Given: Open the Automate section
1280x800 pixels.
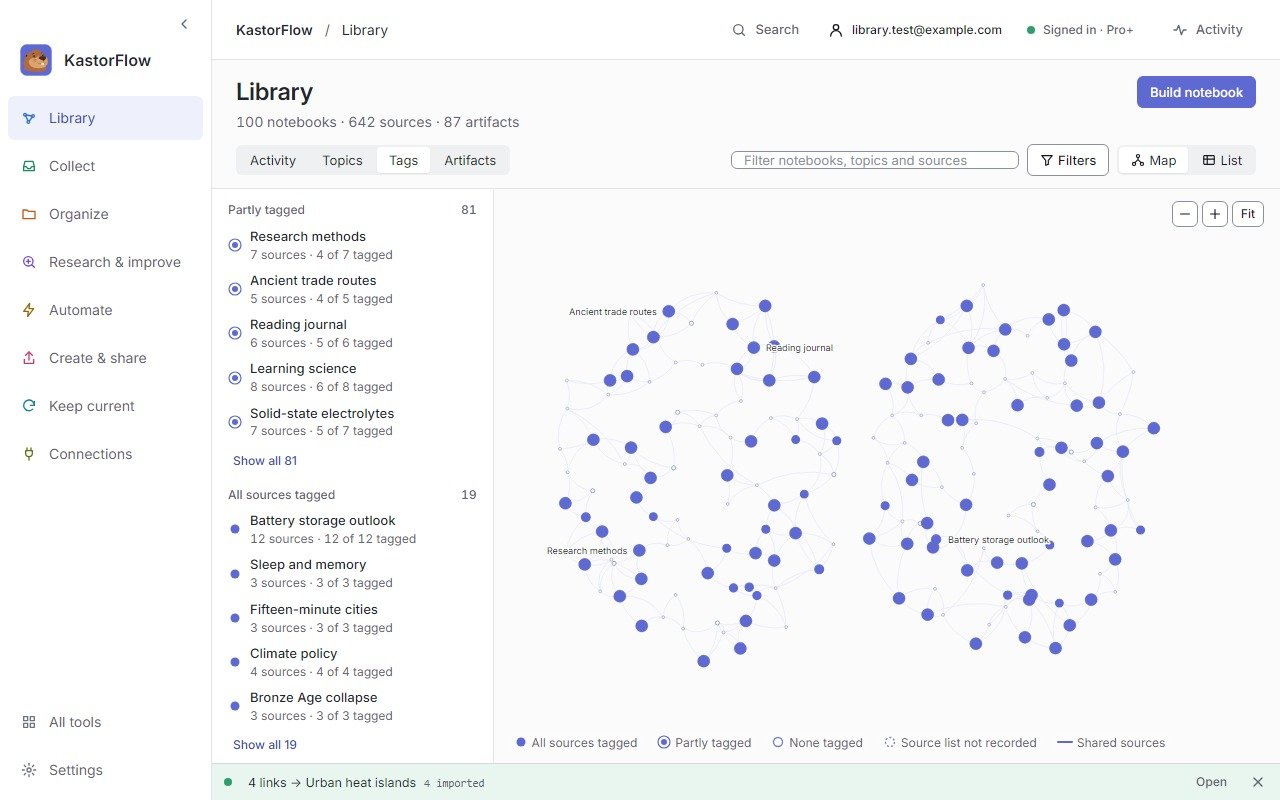Looking at the screenshot, I should point(105,310).
